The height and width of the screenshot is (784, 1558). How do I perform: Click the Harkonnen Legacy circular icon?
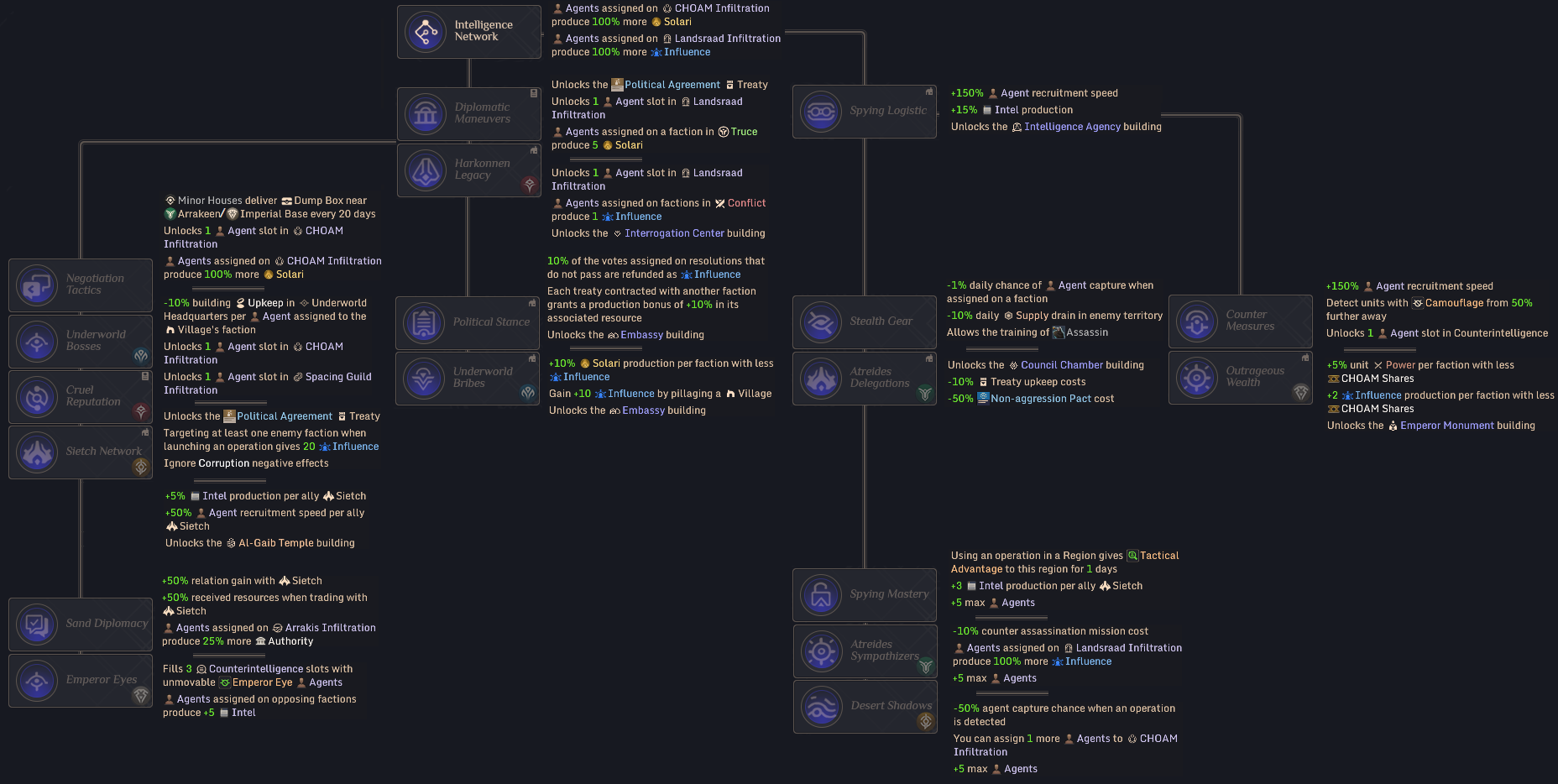point(426,170)
